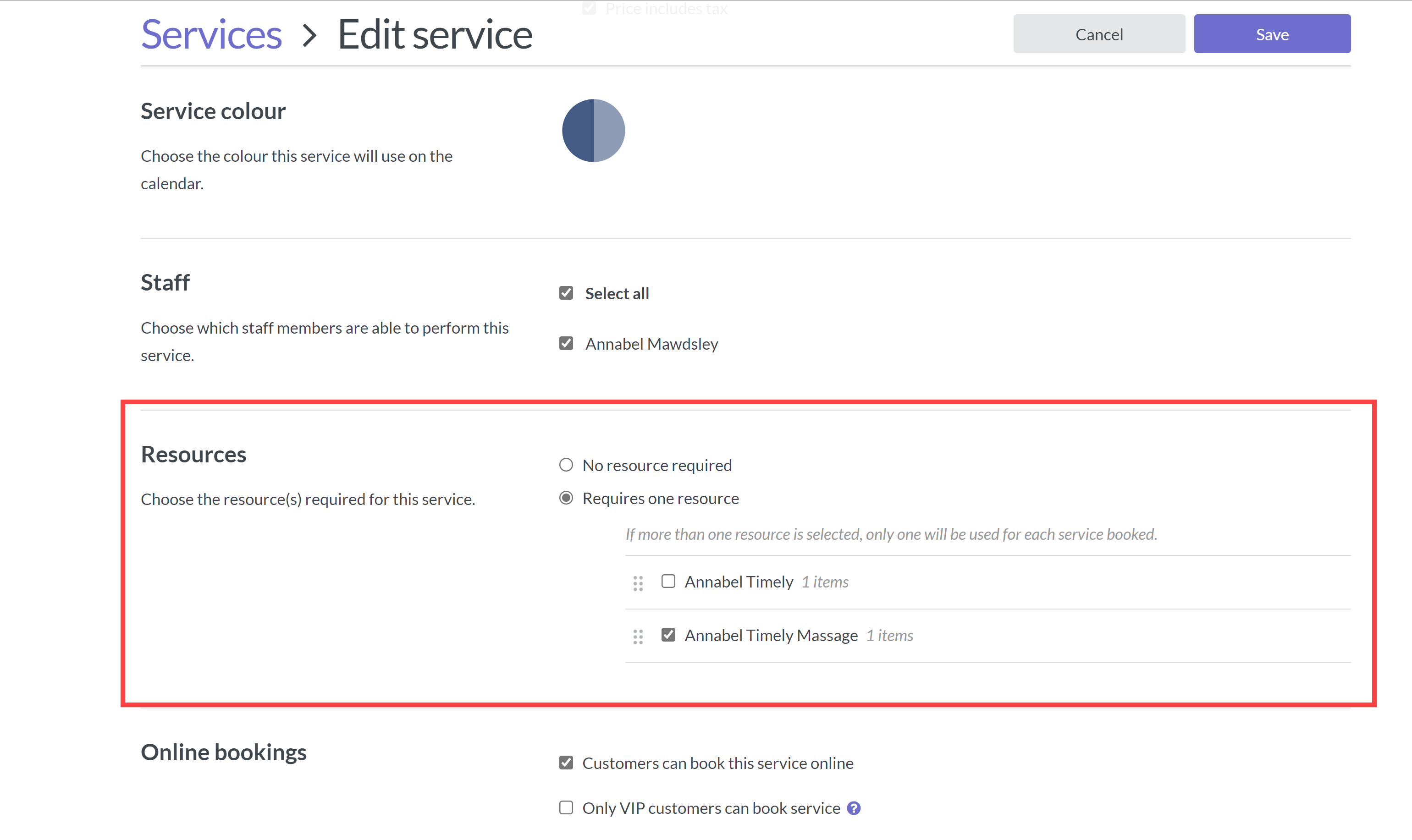Open the Services breadcrumb link

(211, 35)
